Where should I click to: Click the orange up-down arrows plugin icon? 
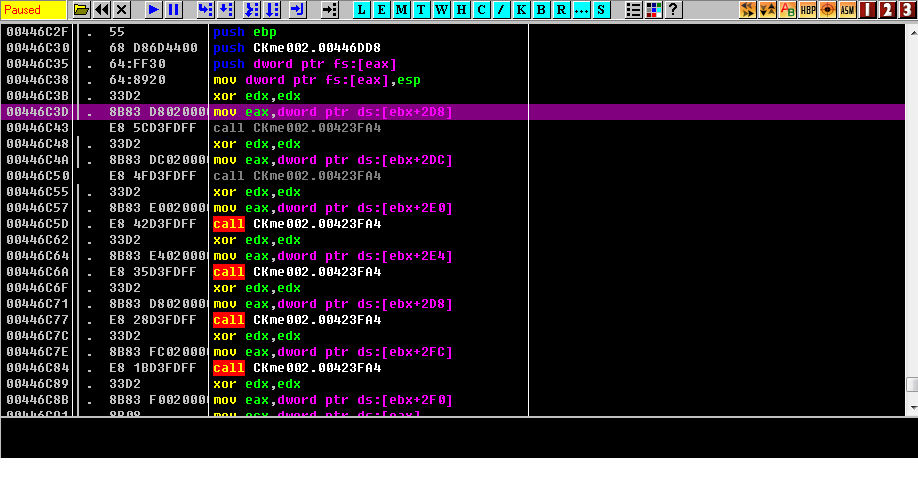768,9
